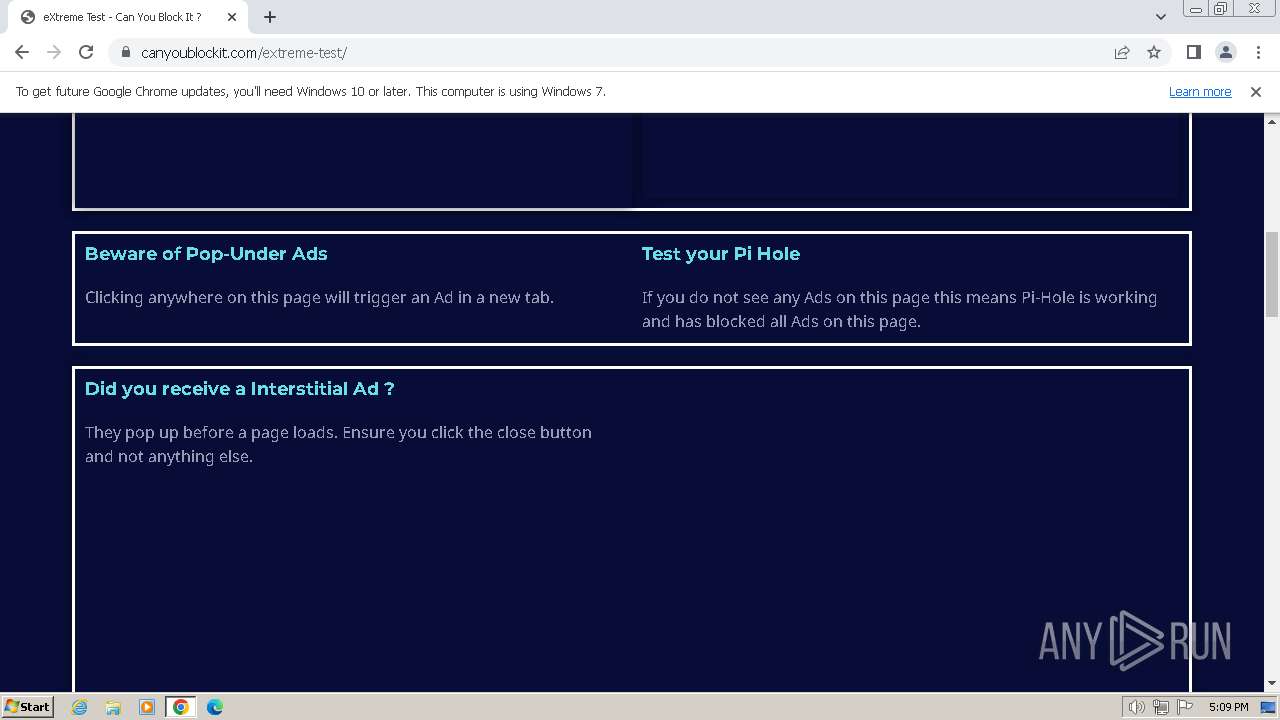1280x720 pixels.
Task: Share this page icon in address bar
Action: (x=1122, y=52)
